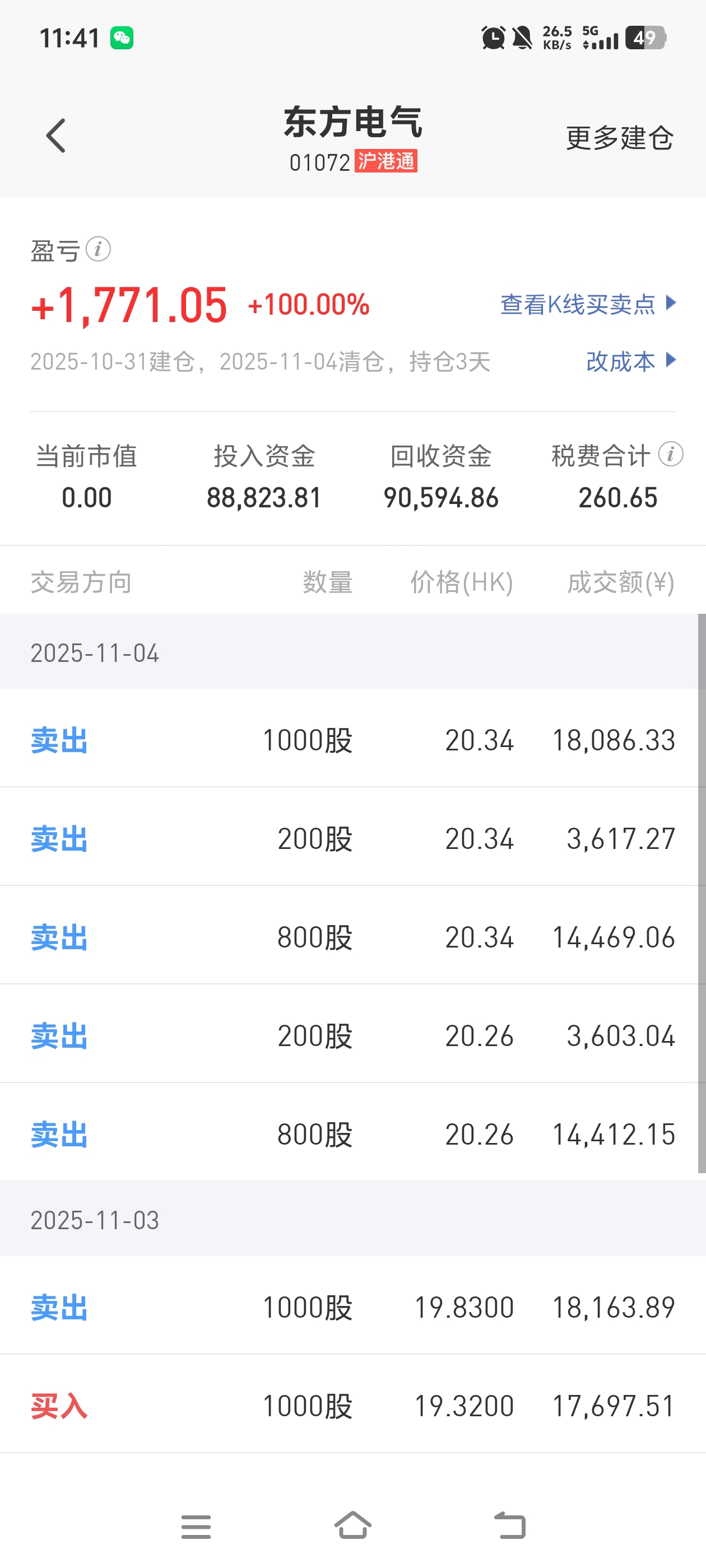
Task: Tap 回收资金 value 90,594.86
Action: [x=441, y=498]
